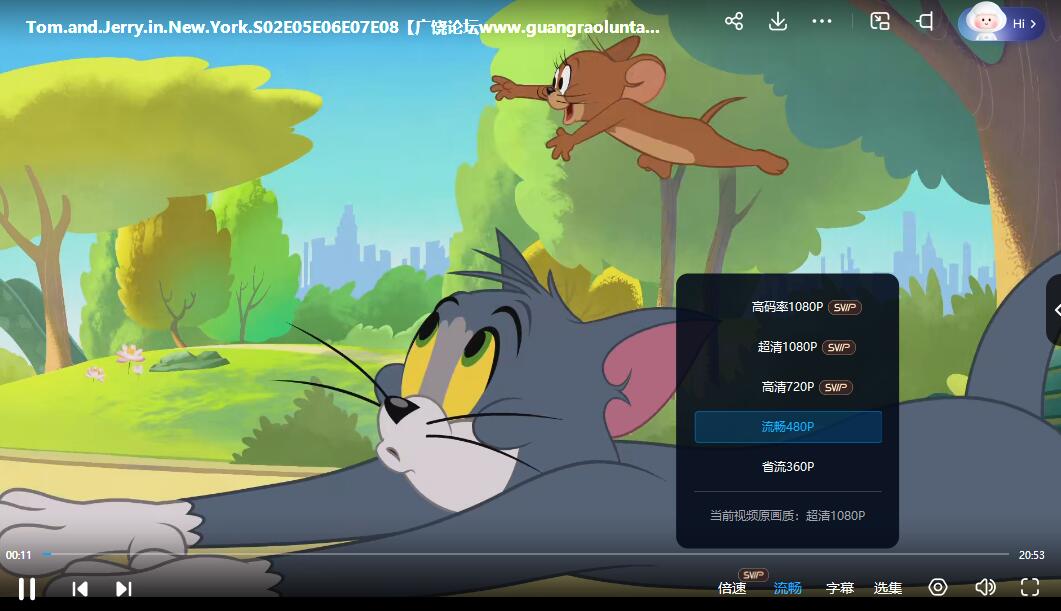Image resolution: width=1061 pixels, height=611 pixels.
Task: Enter fullscreen mode
Action: [1030, 587]
